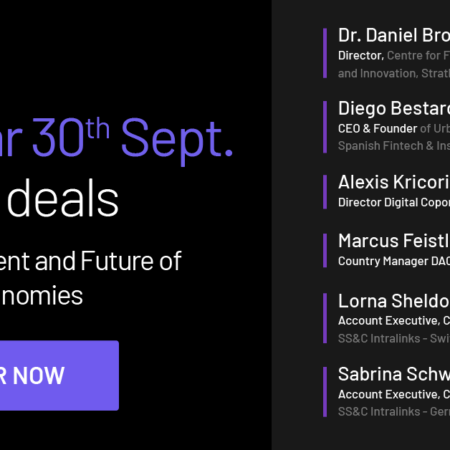Click the "nomies" subtitle text line

click(x=42, y=296)
